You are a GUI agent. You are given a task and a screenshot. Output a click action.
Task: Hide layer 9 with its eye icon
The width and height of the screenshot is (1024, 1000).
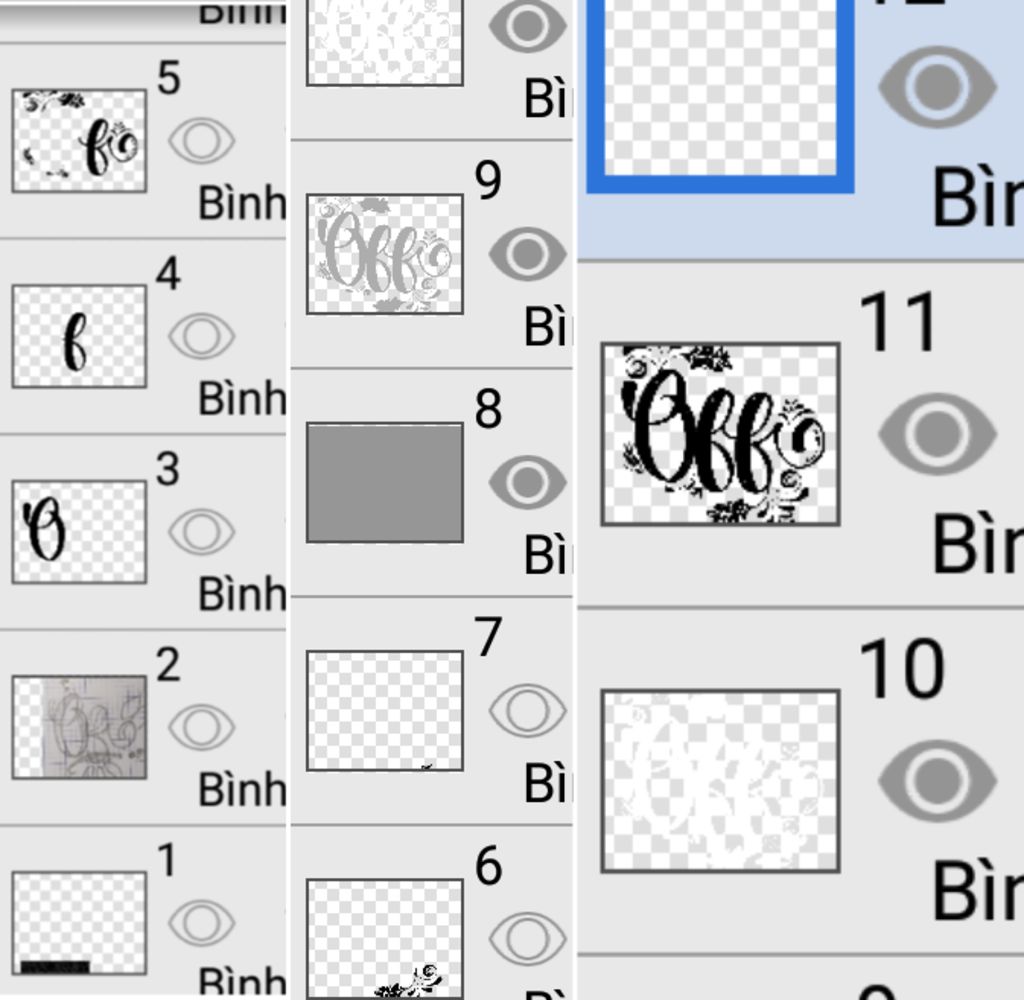coord(527,254)
